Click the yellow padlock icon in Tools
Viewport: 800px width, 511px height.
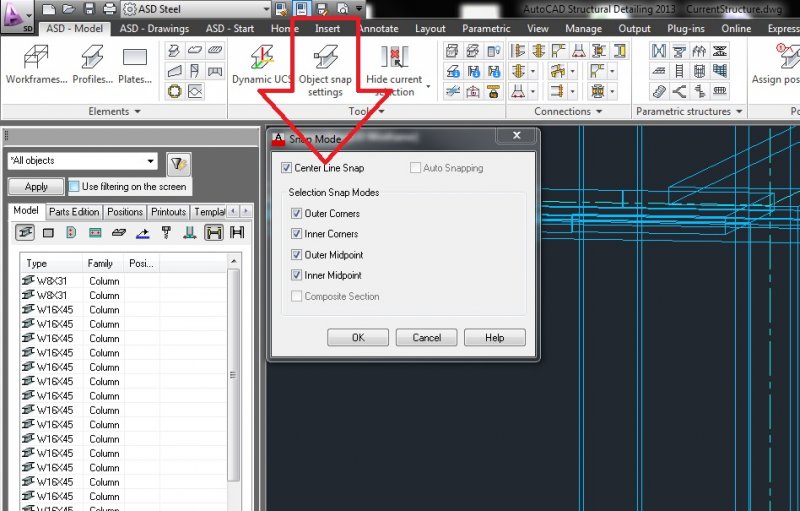(x=493, y=92)
